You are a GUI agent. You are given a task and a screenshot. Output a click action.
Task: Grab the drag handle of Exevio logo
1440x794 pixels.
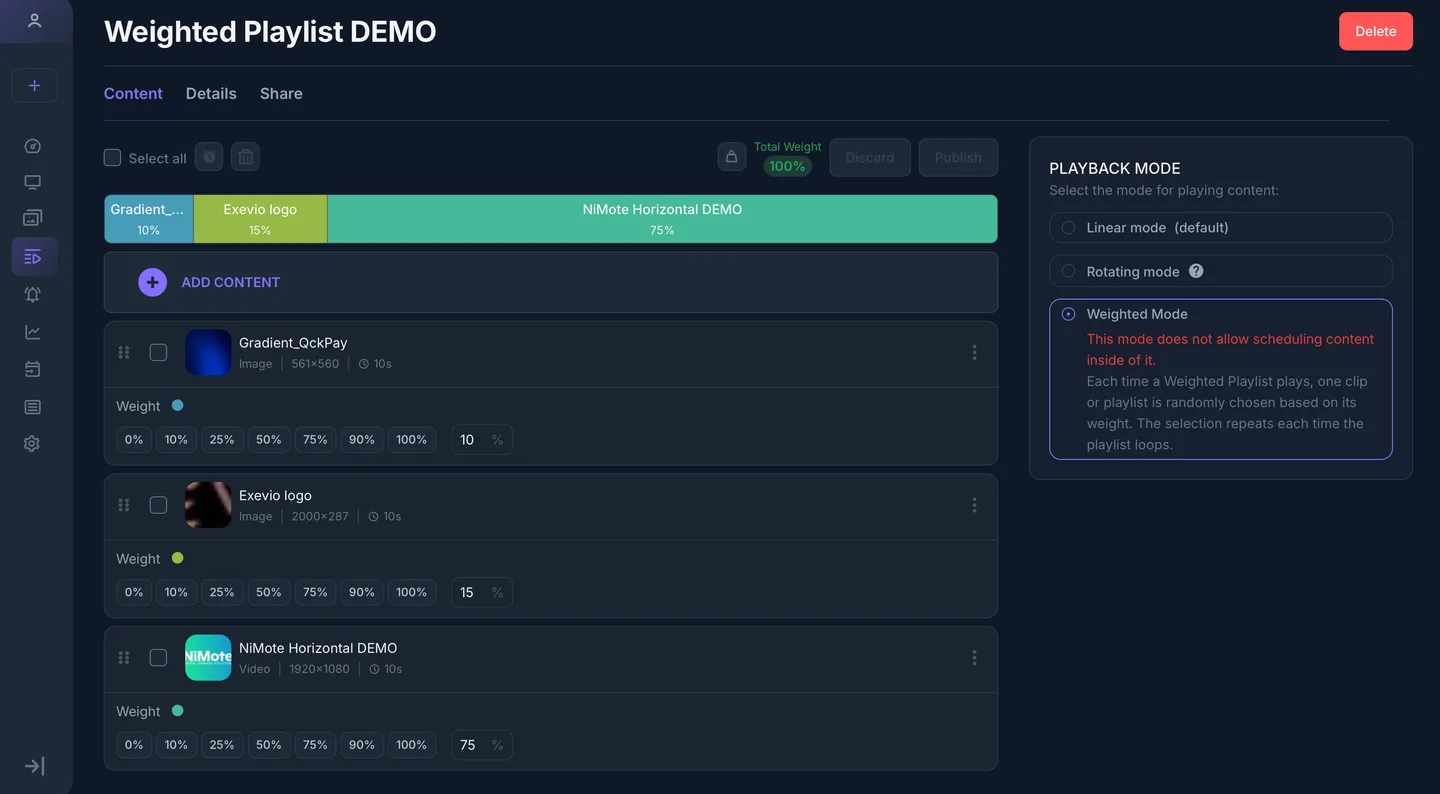click(124, 505)
